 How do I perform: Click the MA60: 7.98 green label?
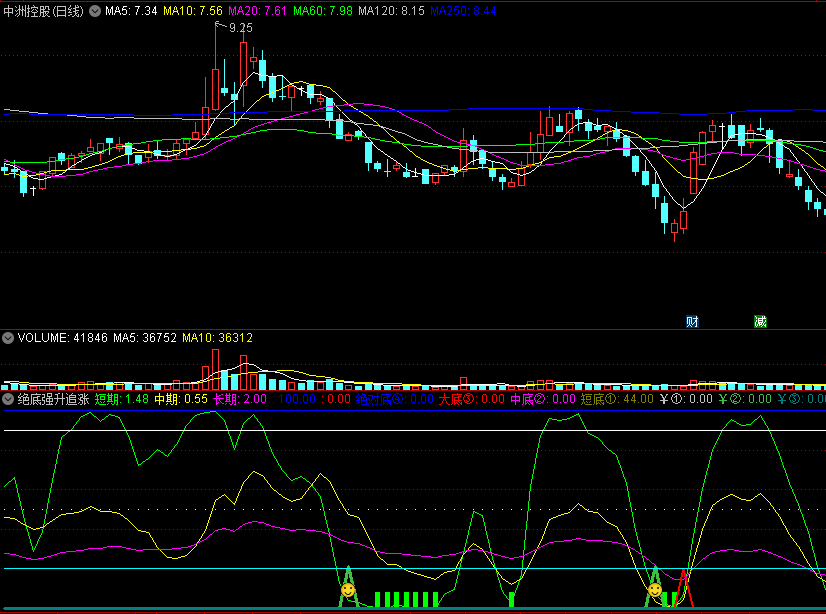pyautogui.click(x=323, y=11)
